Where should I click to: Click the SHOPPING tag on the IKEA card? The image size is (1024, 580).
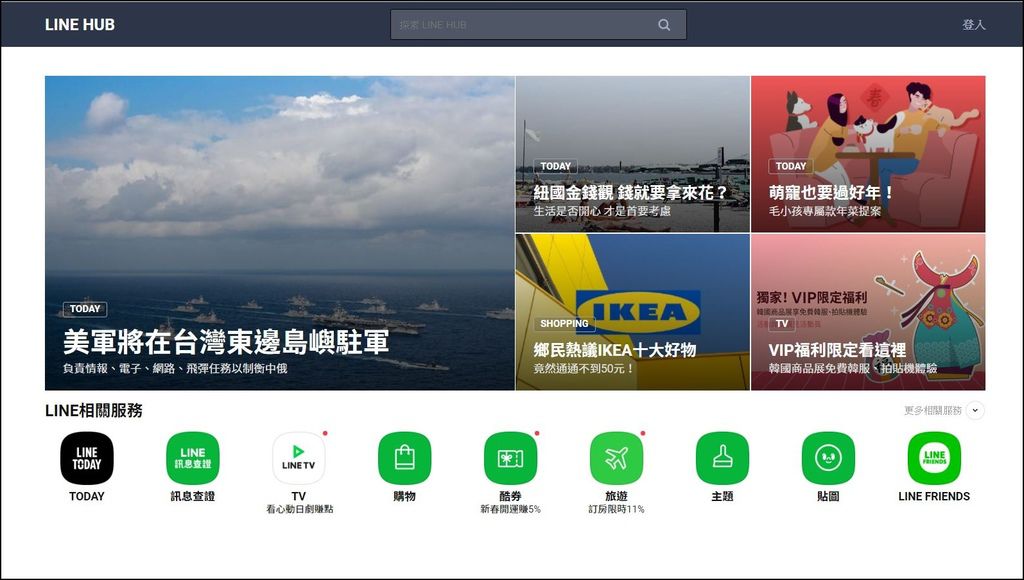click(564, 323)
